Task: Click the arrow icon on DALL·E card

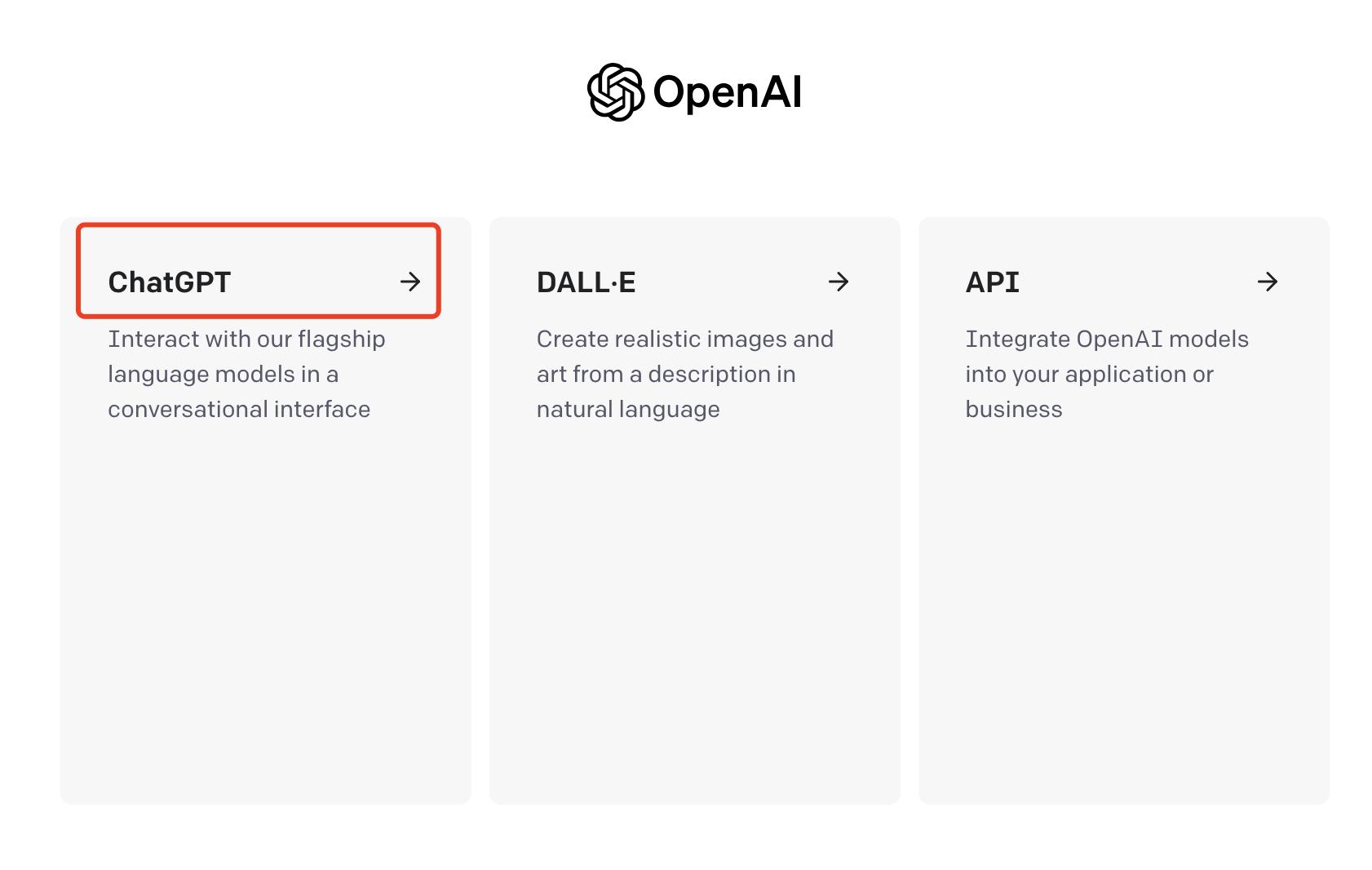Action: click(839, 282)
